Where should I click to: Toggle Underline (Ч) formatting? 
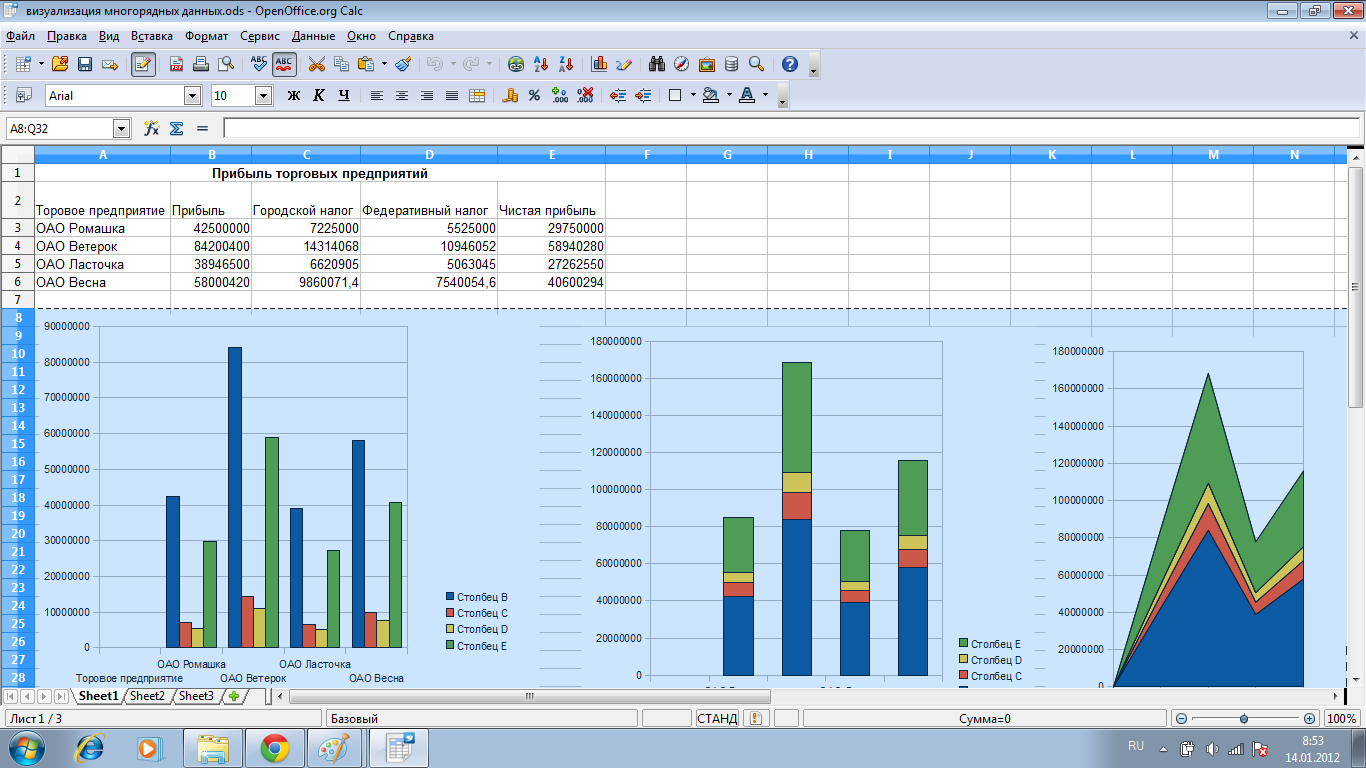(344, 95)
